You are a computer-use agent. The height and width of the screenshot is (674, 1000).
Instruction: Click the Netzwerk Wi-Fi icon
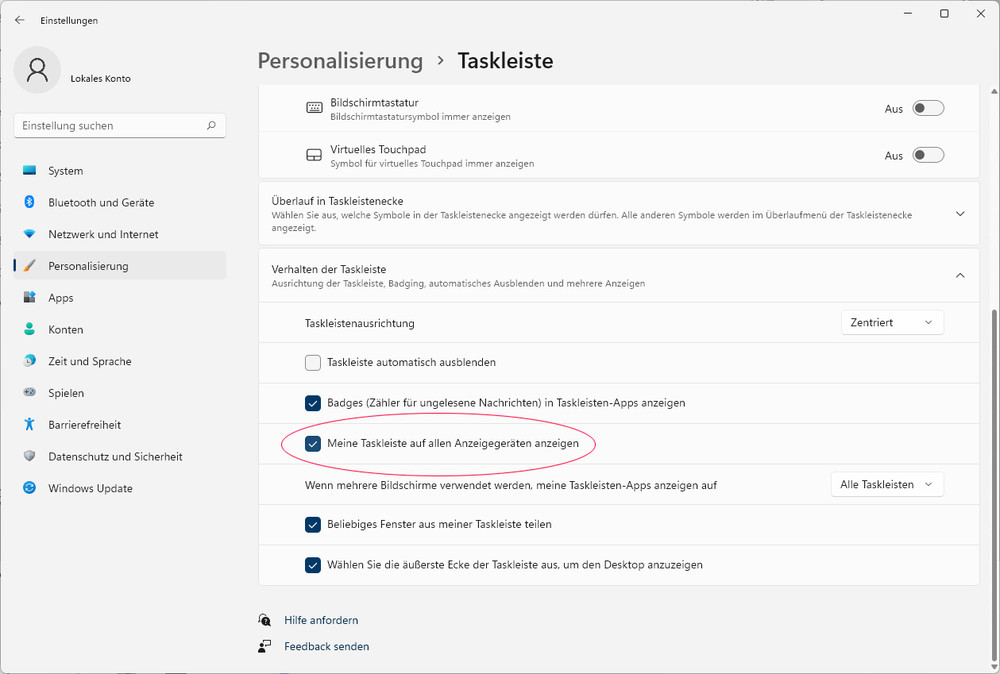click(29, 234)
